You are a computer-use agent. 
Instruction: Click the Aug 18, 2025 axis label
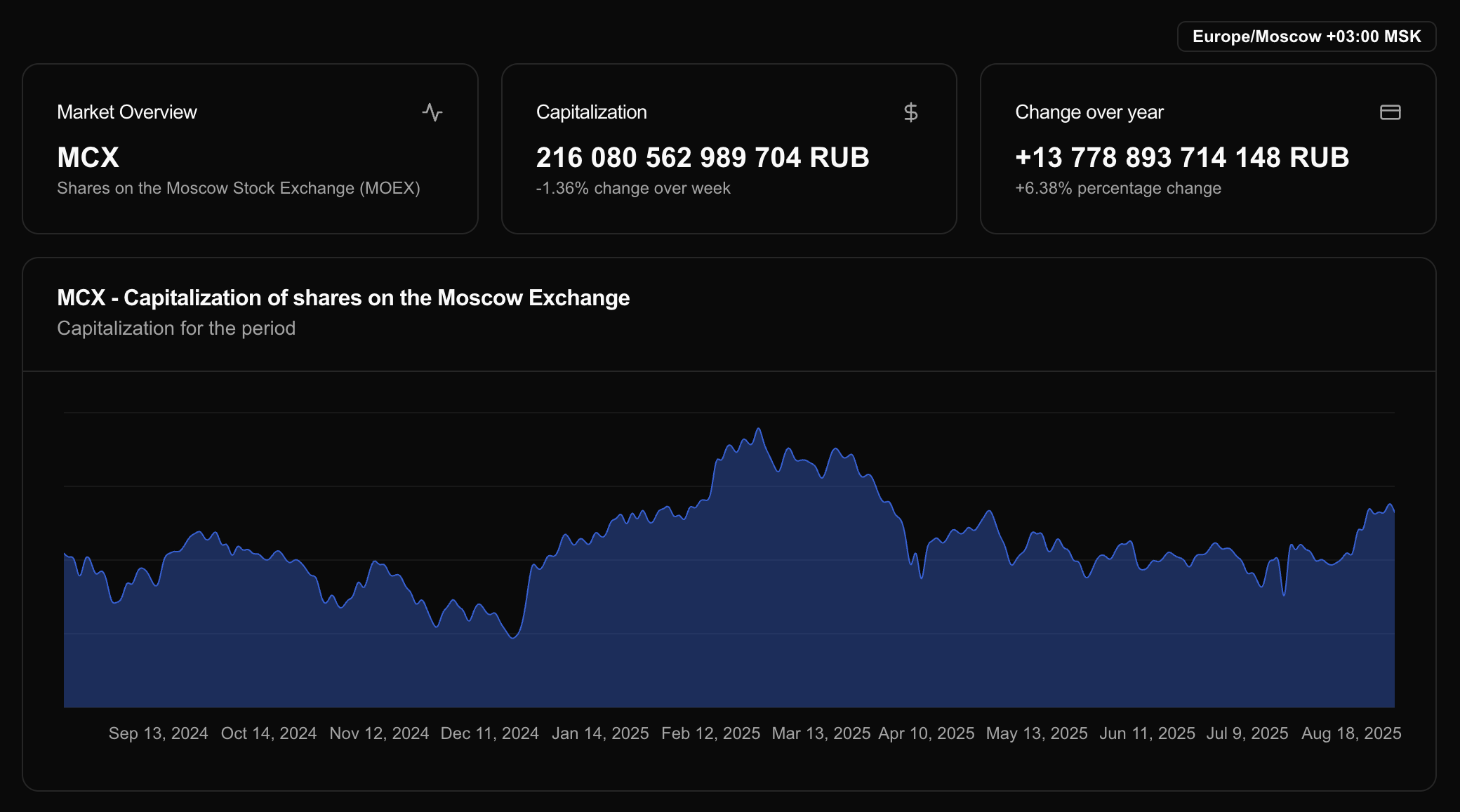[1351, 733]
